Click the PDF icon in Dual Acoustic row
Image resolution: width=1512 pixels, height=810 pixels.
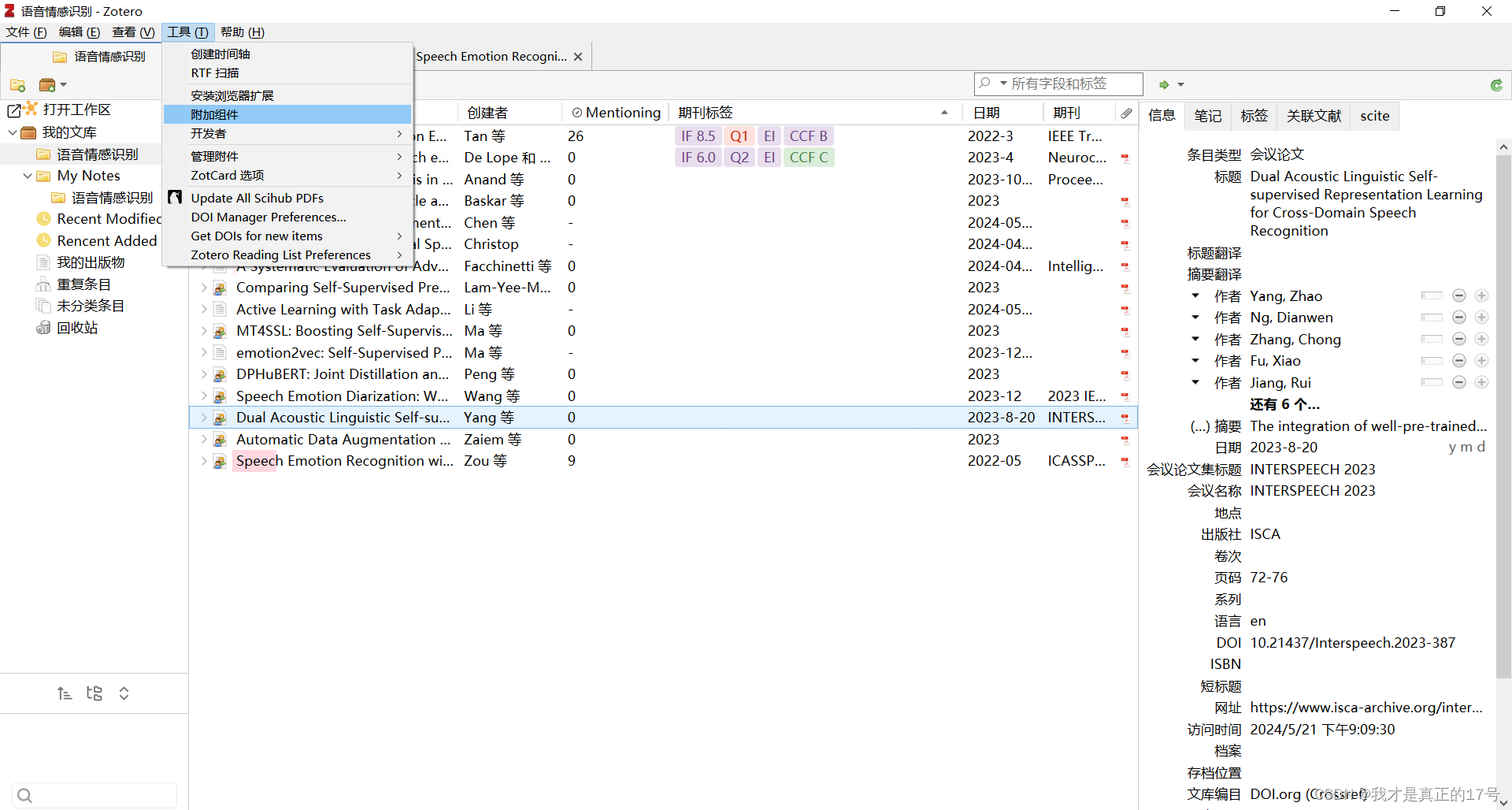point(1125,418)
